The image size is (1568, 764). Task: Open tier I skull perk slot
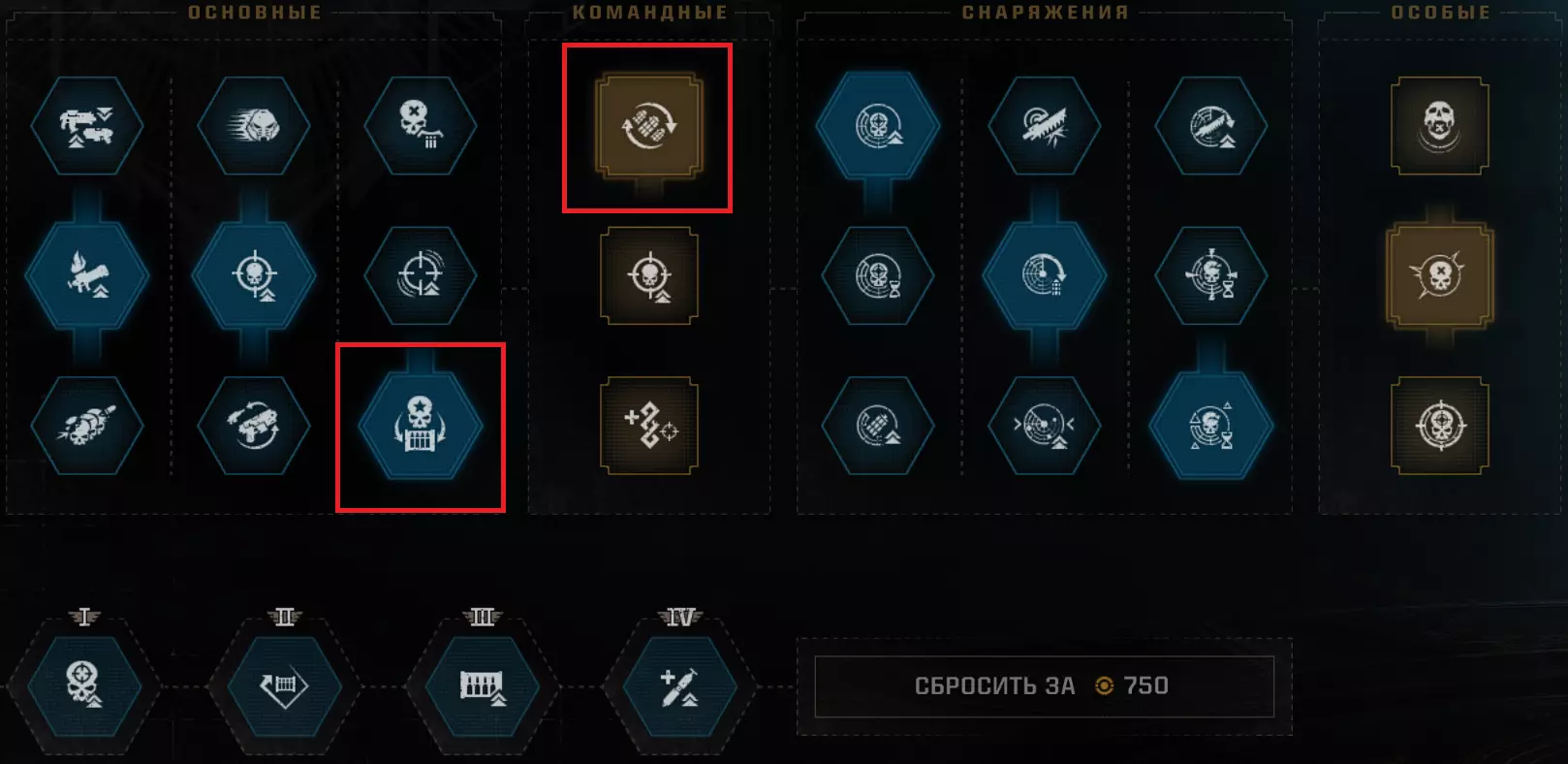tap(85, 686)
